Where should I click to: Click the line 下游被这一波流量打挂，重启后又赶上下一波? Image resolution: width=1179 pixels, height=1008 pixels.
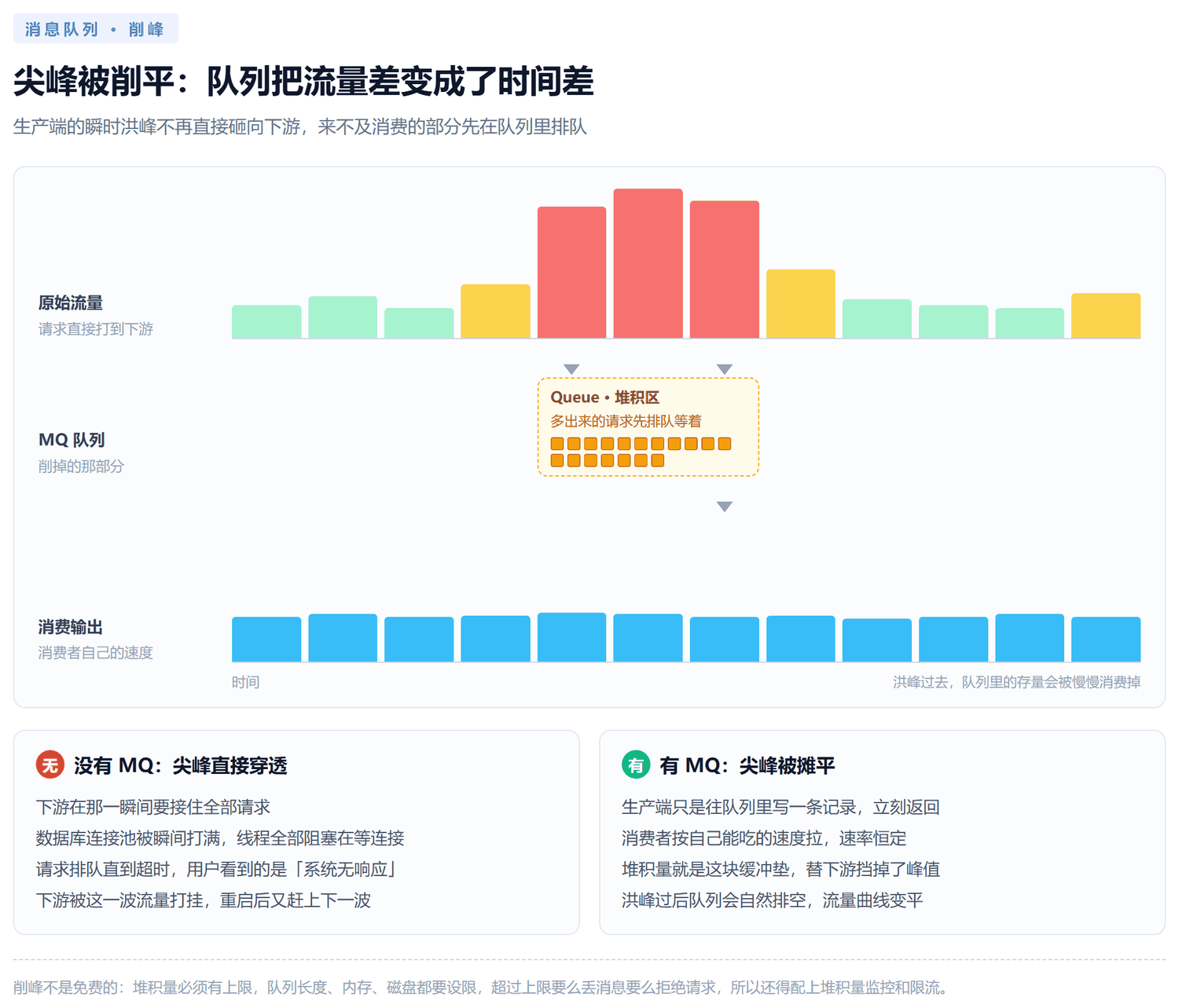click(x=204, y=900)
